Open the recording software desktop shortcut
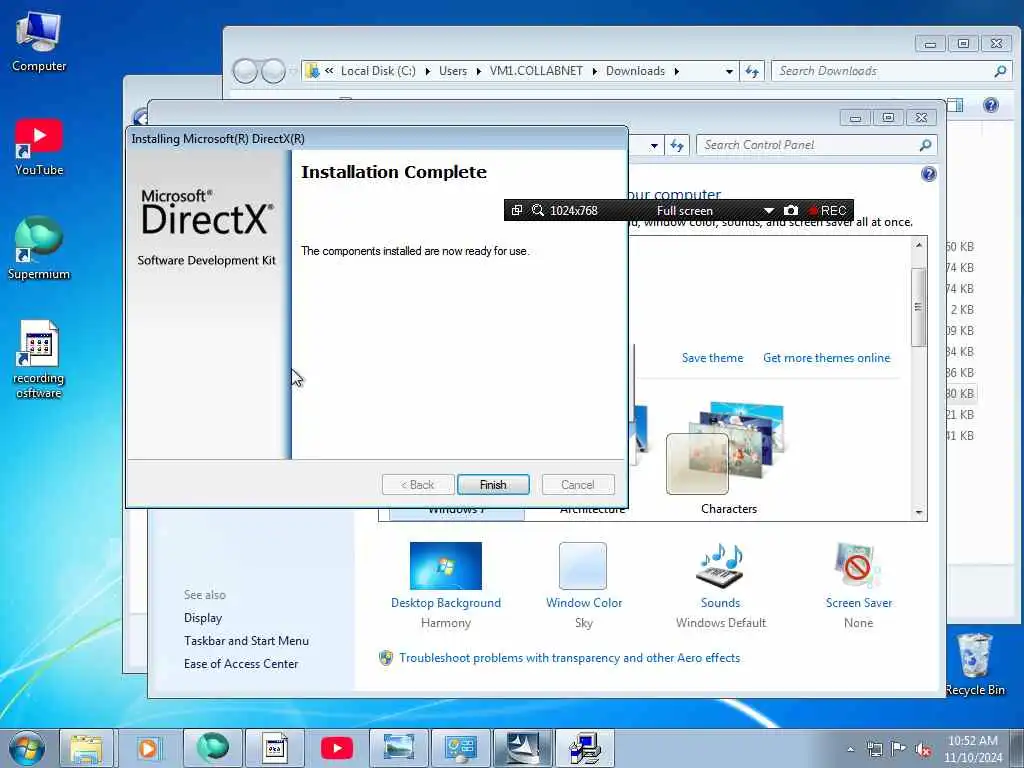Viewport: 1024px width, 768px height. click(39, 359)
